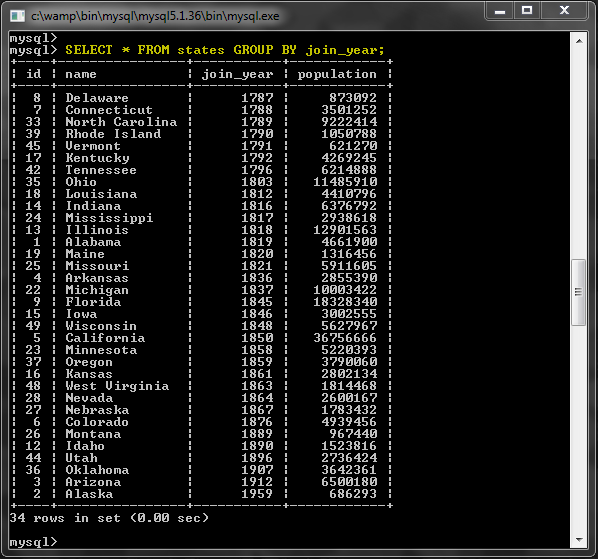The width and height of the screenshot is (598, 559).
Task: Click the California row name
Action: (x=105, y=338)
